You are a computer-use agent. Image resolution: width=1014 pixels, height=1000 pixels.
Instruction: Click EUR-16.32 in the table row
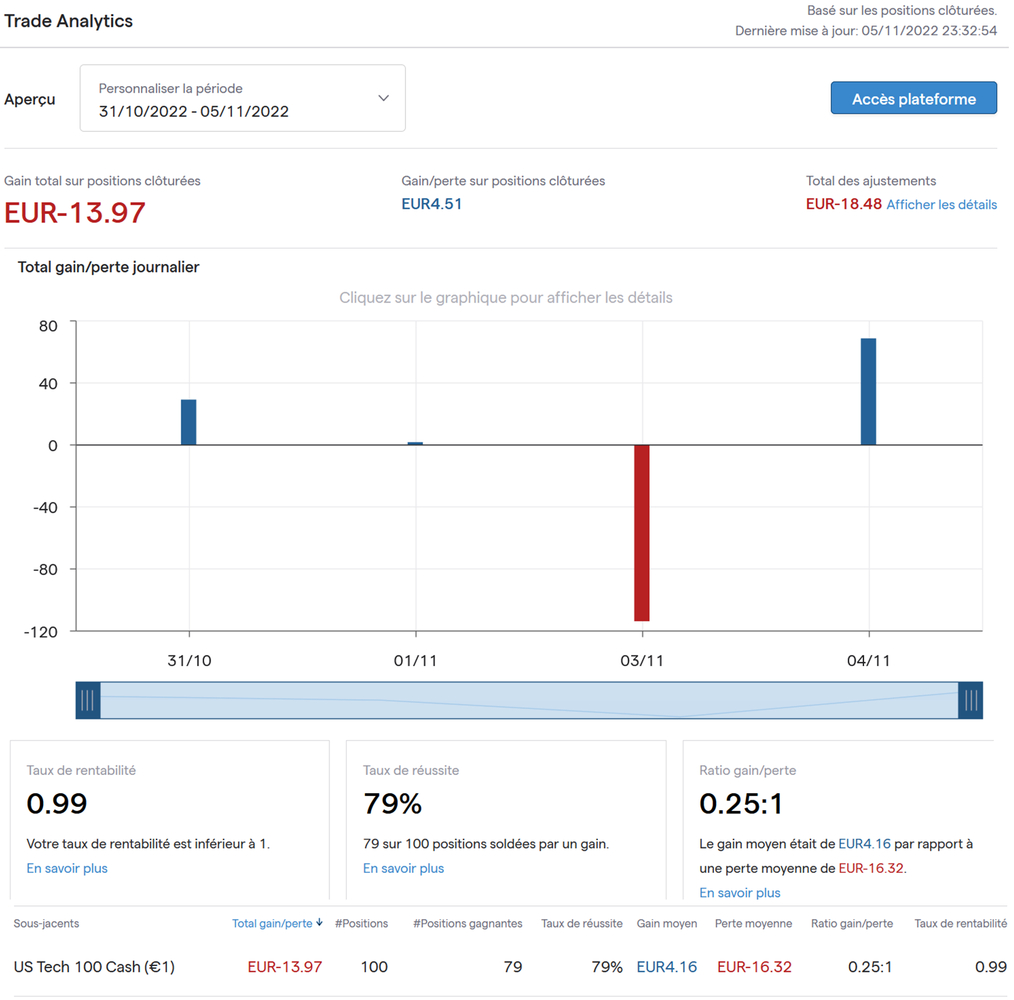pos(754,967)
